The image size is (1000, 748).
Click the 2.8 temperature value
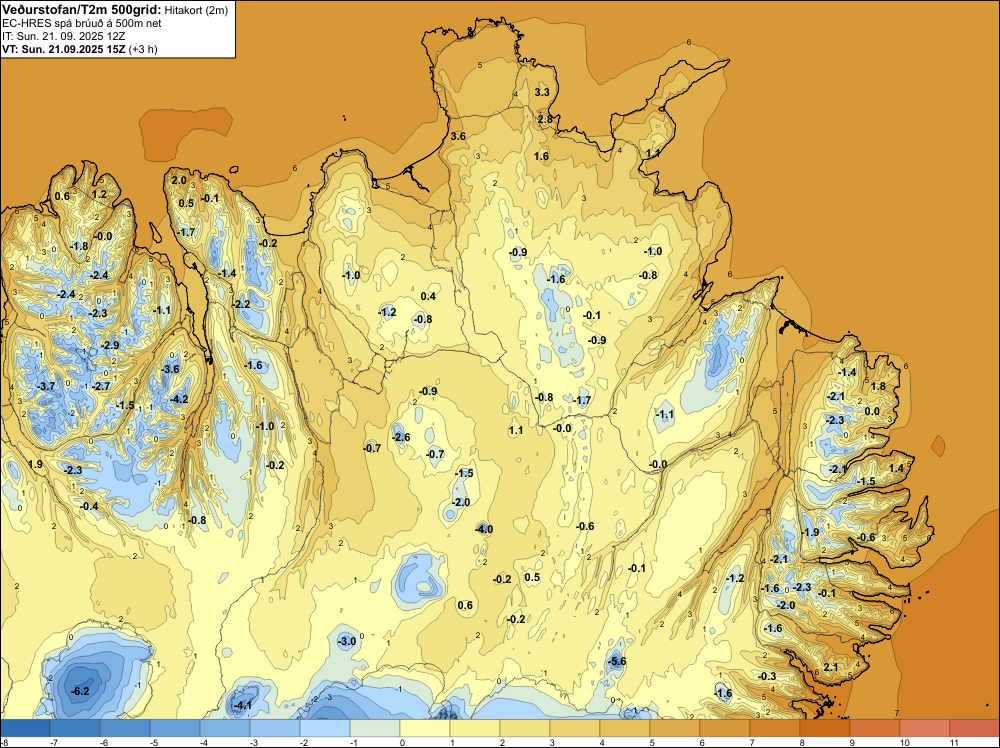(x=545, y=119)
